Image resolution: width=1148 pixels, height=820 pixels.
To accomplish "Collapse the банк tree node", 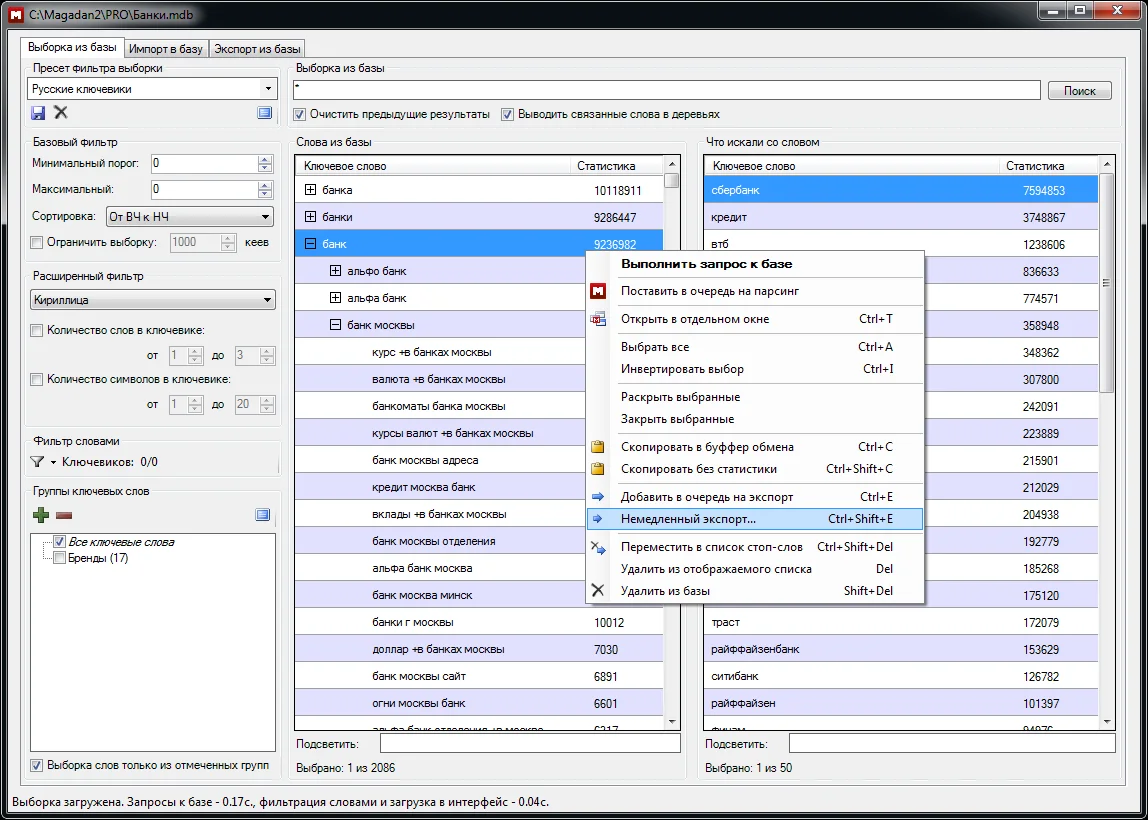I will coord(310,245).
